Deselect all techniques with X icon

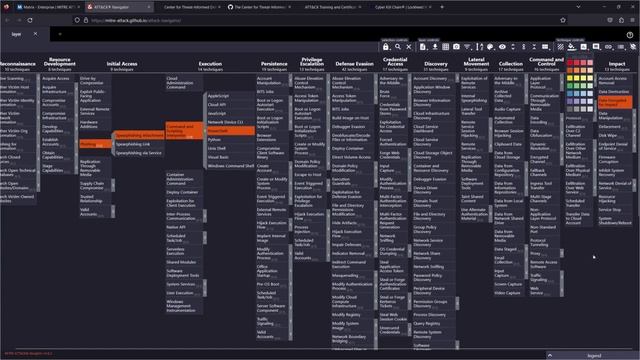tap(409, 47)
